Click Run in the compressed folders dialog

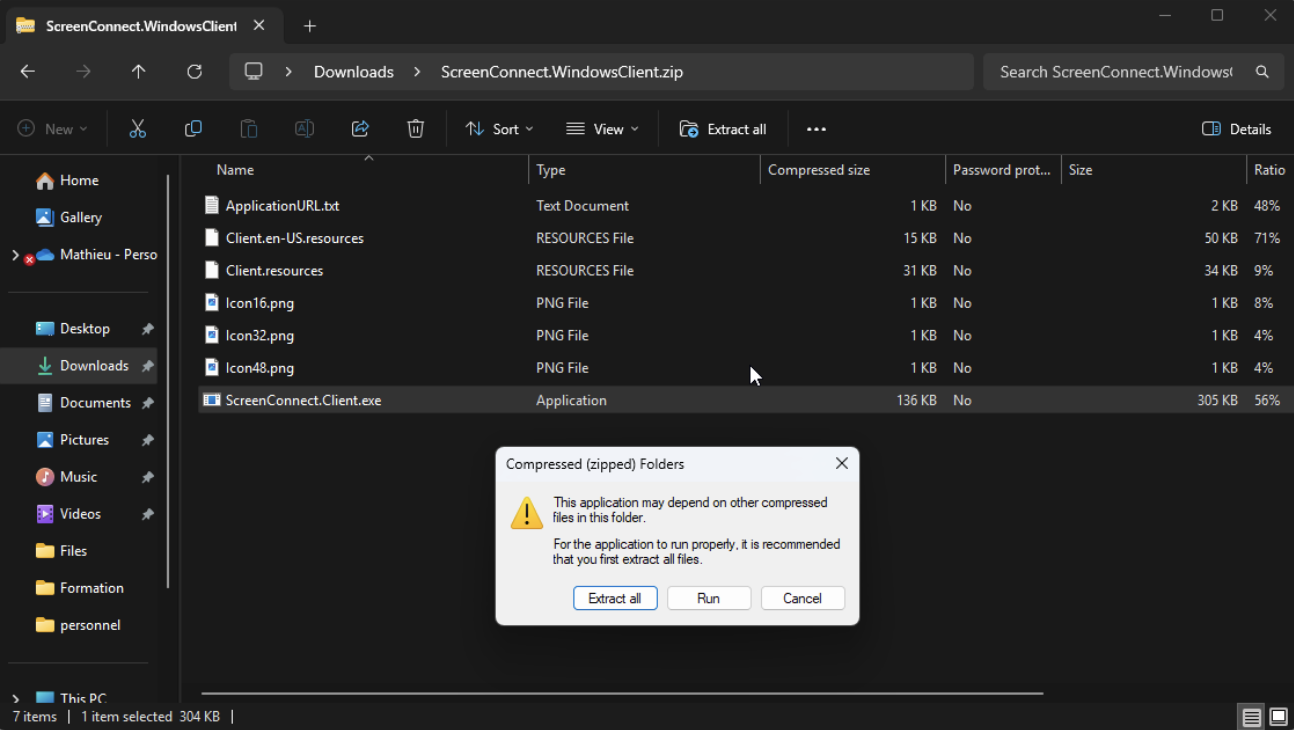(x=709, y=597)
